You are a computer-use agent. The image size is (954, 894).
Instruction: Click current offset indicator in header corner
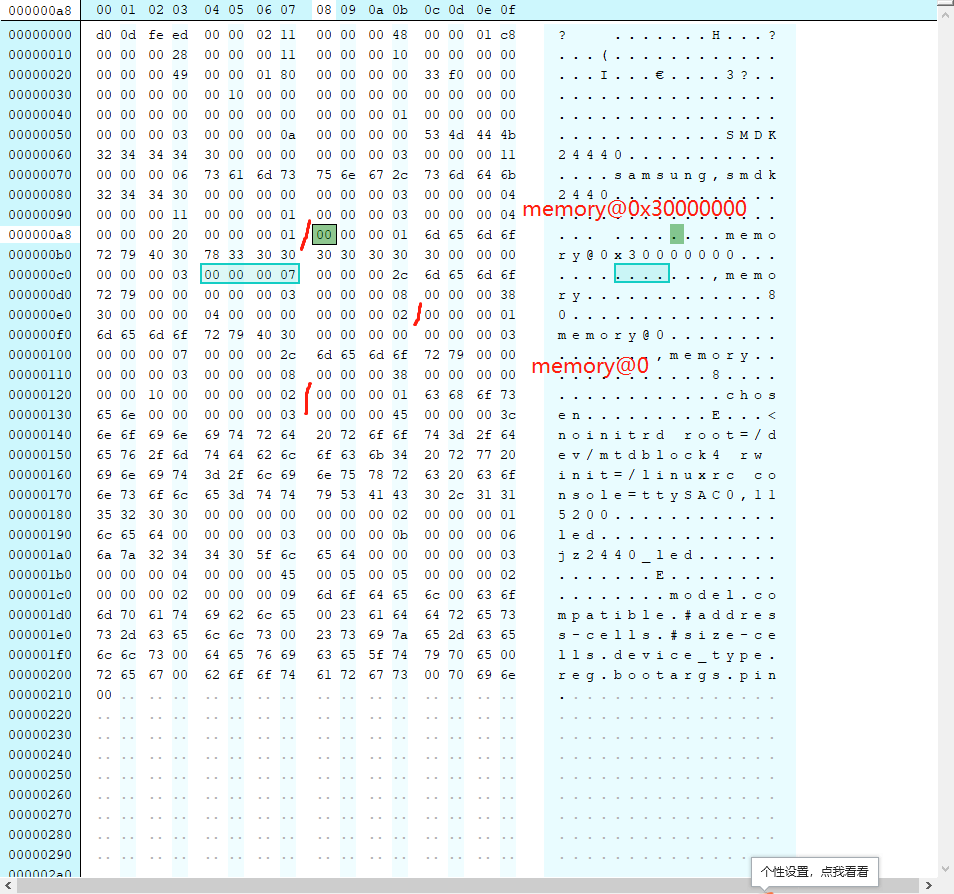click(x=40, y=10)
